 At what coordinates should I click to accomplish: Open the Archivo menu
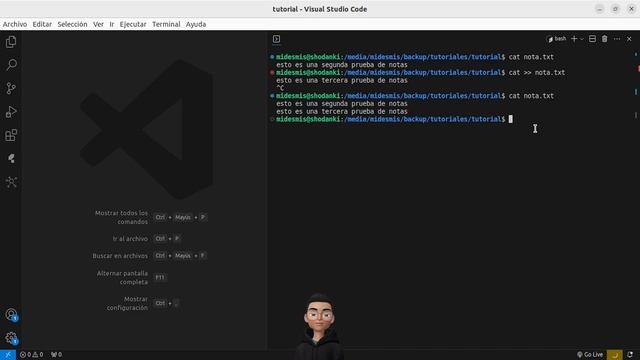pos(15,24)
